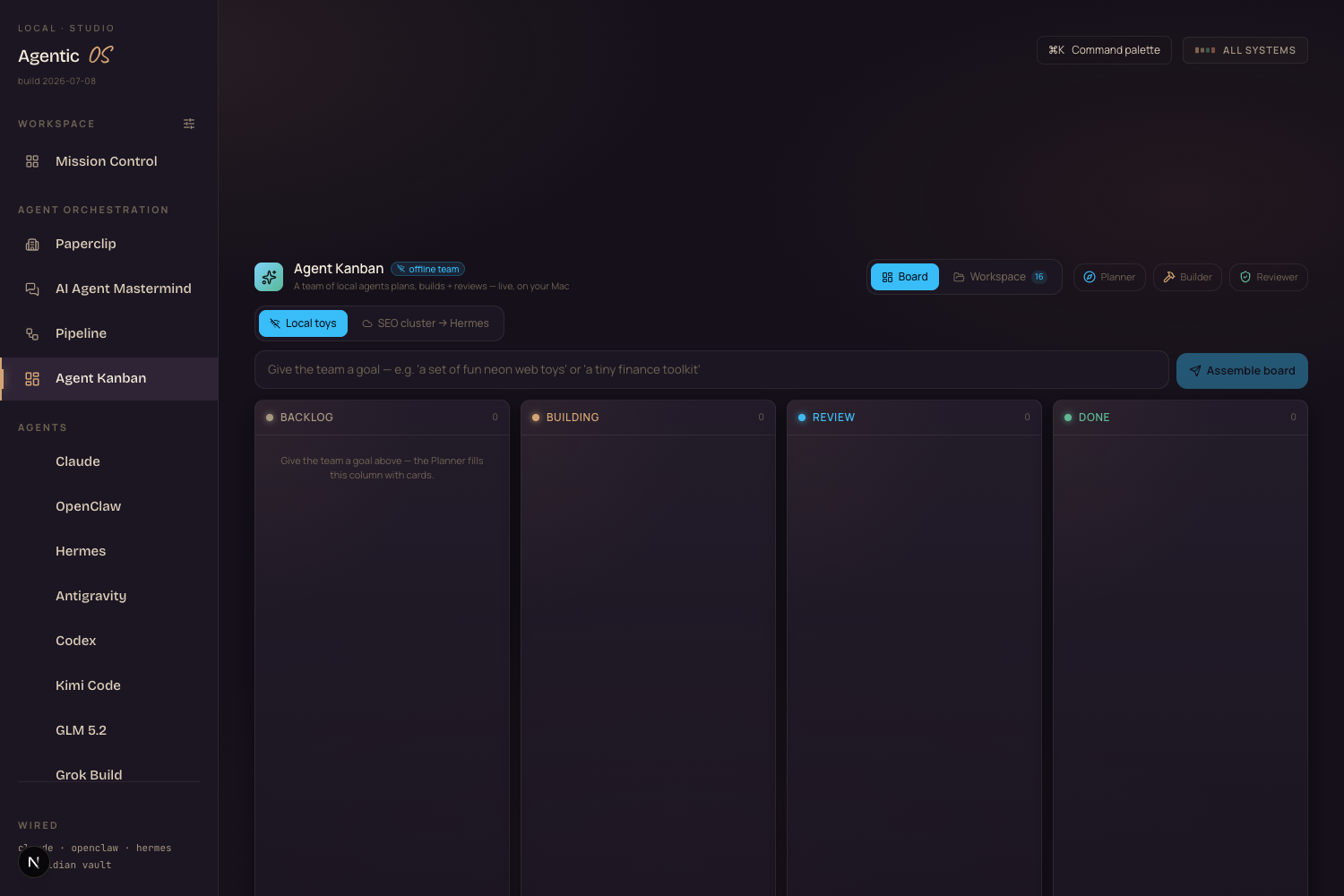Click the Agent Kanban sidebar grid icon

[x=32, y=379]
